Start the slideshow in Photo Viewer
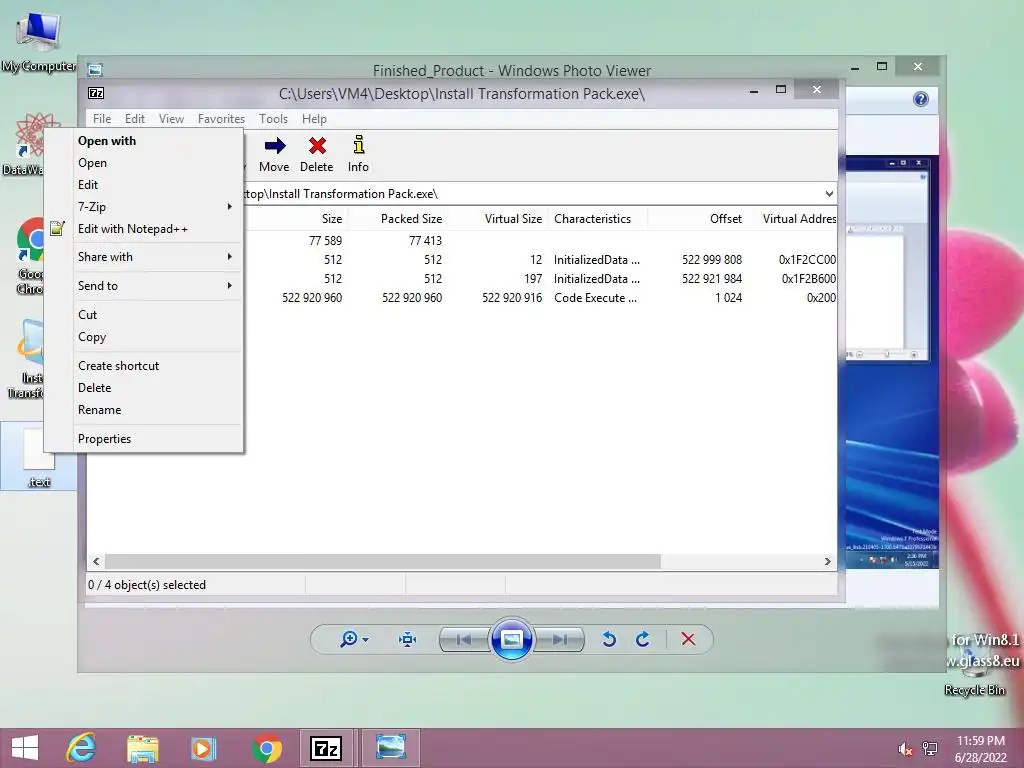This screenshot has height=768, width=1024. point(511,639)
